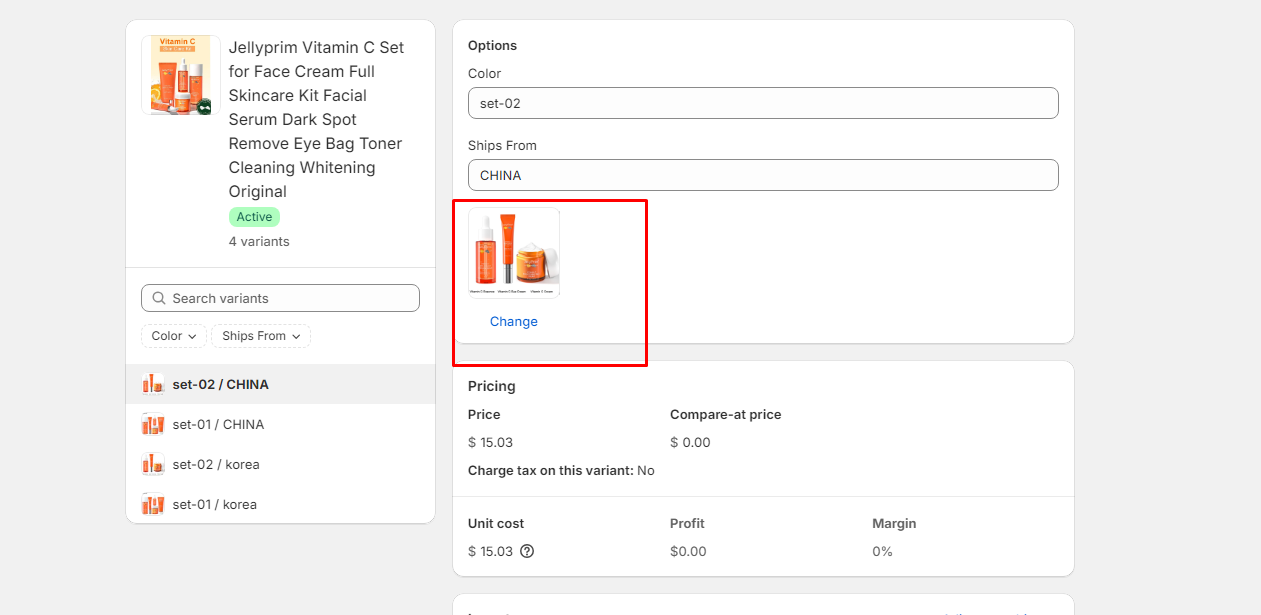This screenshot has width=1261, height=615.
Task: Select the set-01 / CHINA variant
Action: [280, 424]
